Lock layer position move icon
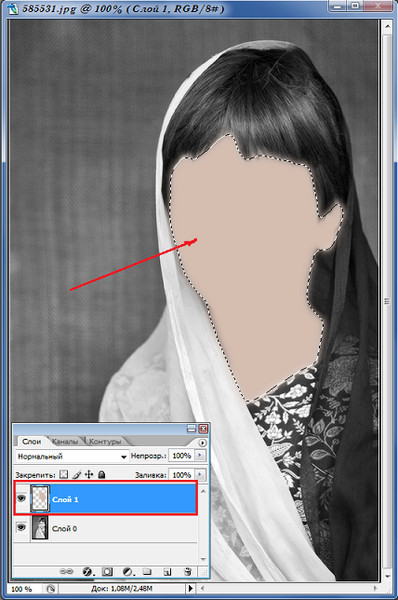Image resolution: width=398 pixels, height=600 pixels. pos(89,474)
